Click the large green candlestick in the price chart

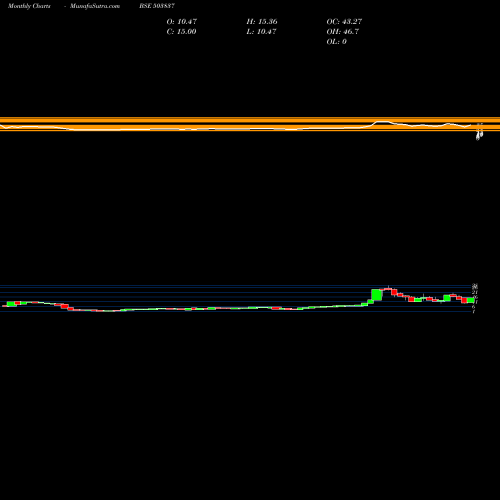[377, 295]
